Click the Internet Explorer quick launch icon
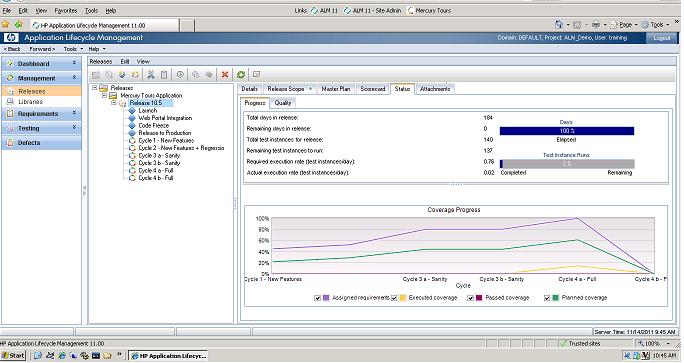684x363 pixels. (62, 356)
